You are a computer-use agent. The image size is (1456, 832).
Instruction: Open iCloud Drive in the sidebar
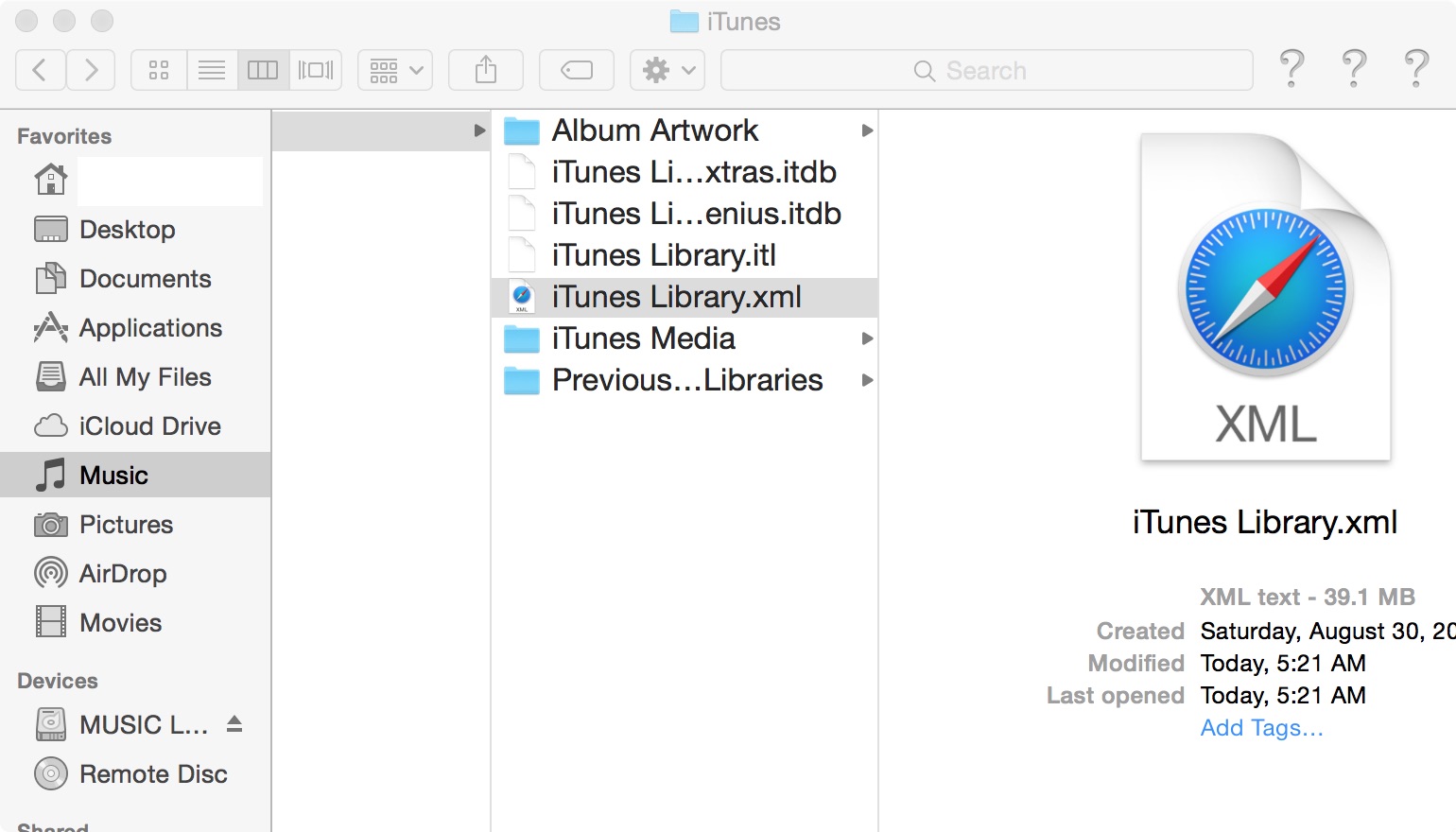tap(136, 426)
